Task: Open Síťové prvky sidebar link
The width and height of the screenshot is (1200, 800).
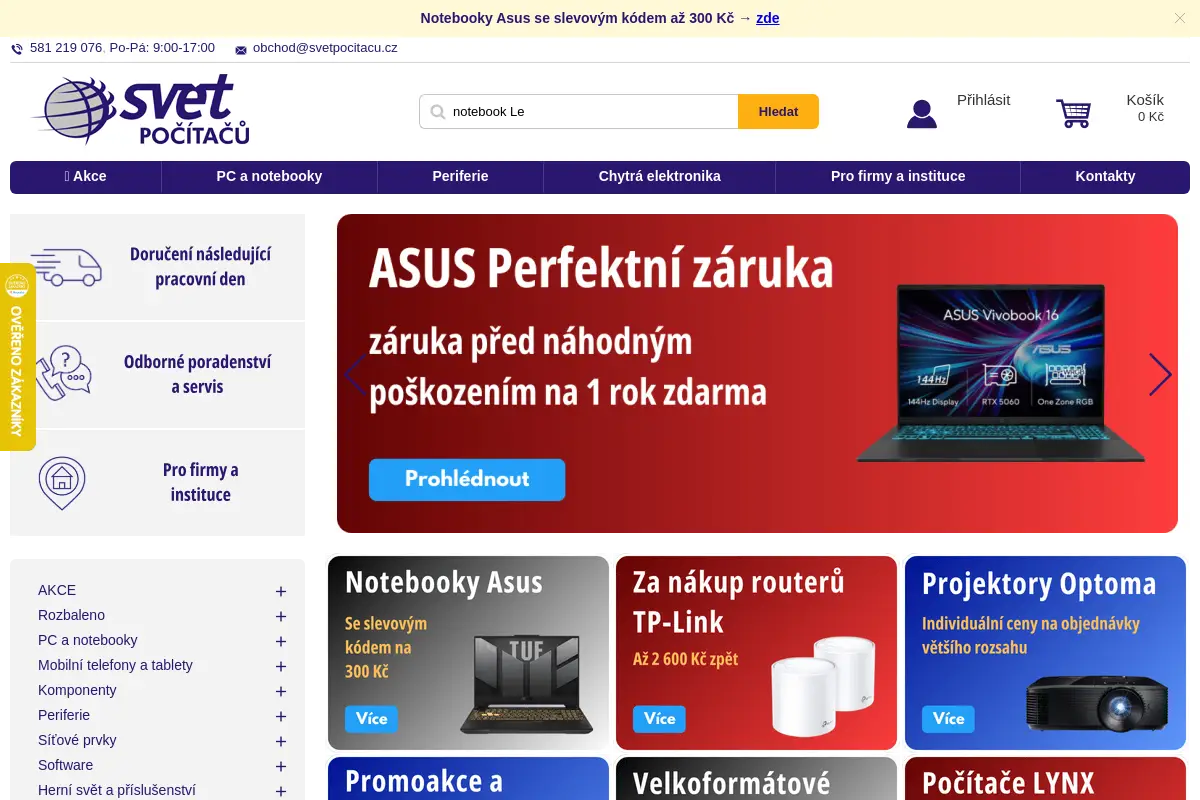Action: tap(77, 741)
